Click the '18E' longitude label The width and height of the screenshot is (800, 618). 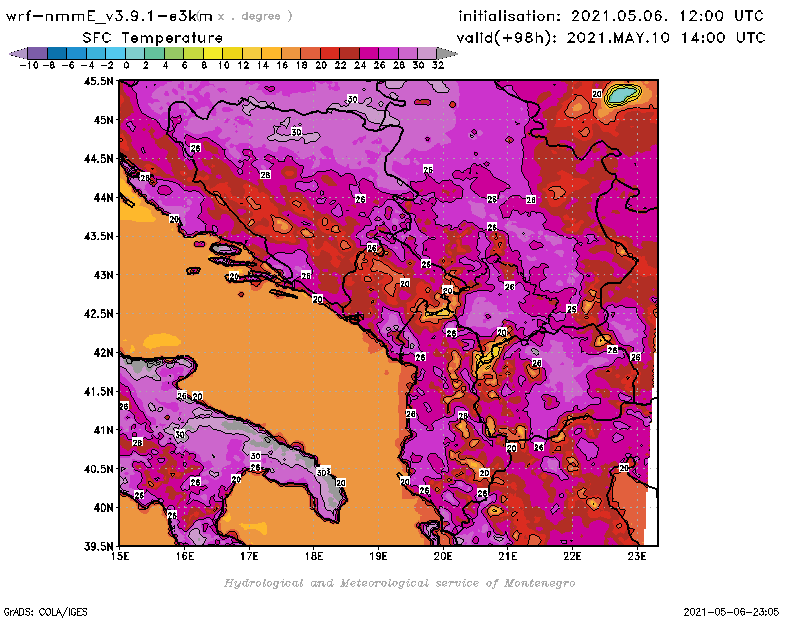pos(314,556)
